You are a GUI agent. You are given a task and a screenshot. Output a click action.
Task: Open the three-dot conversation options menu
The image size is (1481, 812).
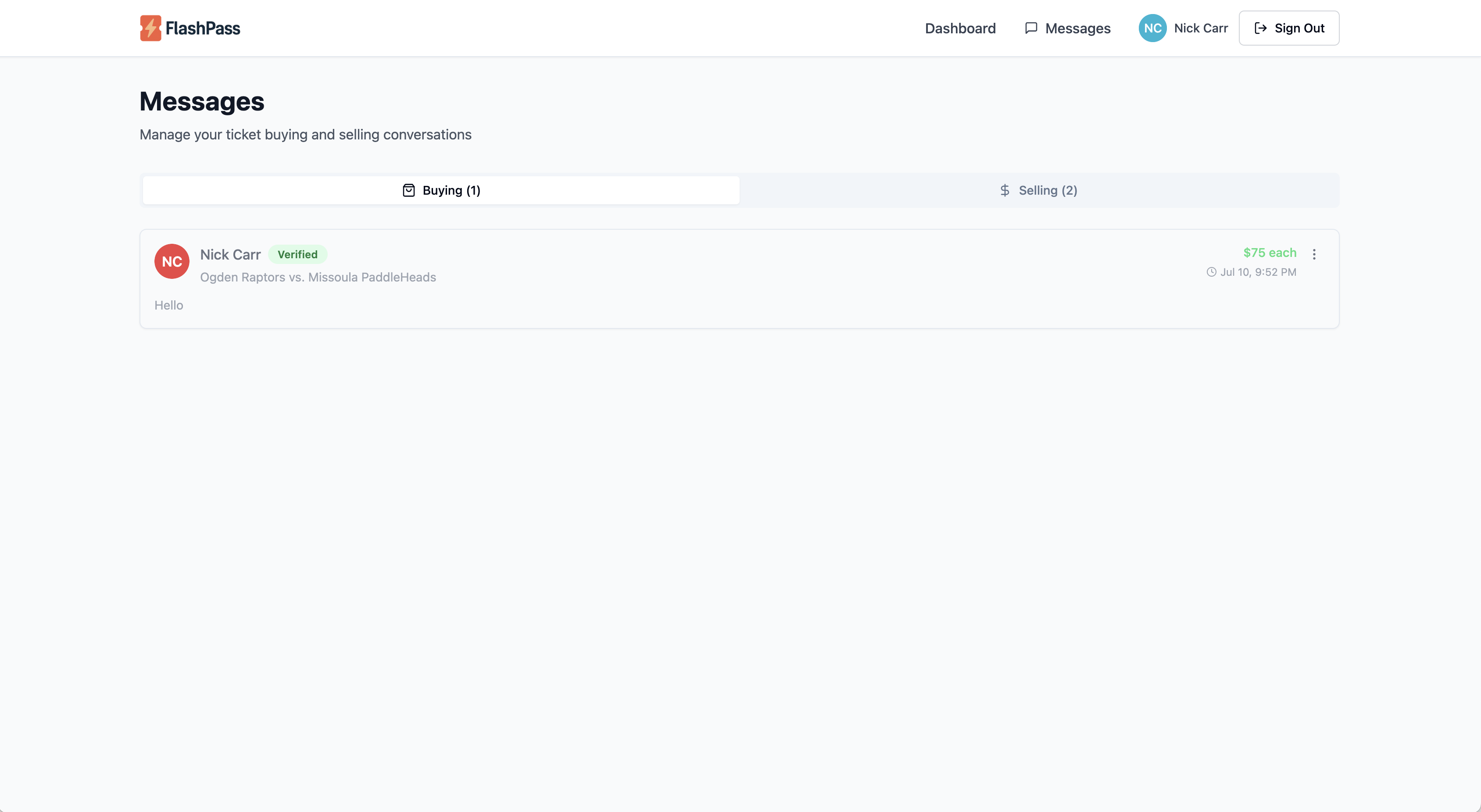tap(1314, 254)
